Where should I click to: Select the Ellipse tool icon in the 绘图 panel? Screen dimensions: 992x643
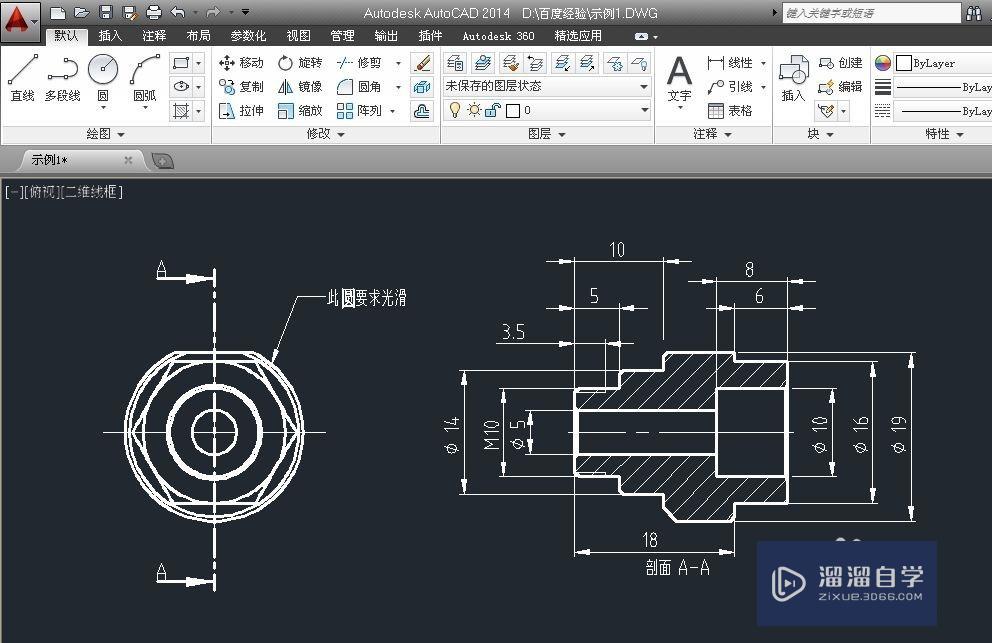tap(181, 87)
